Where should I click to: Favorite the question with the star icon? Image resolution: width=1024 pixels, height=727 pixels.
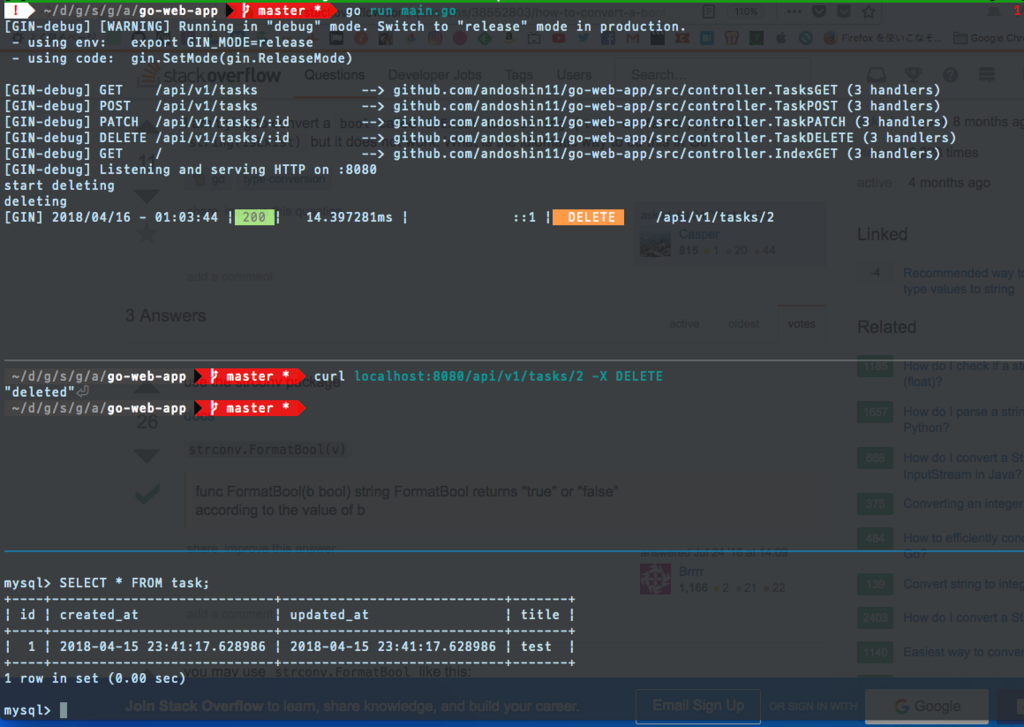[x=147, y=233]
